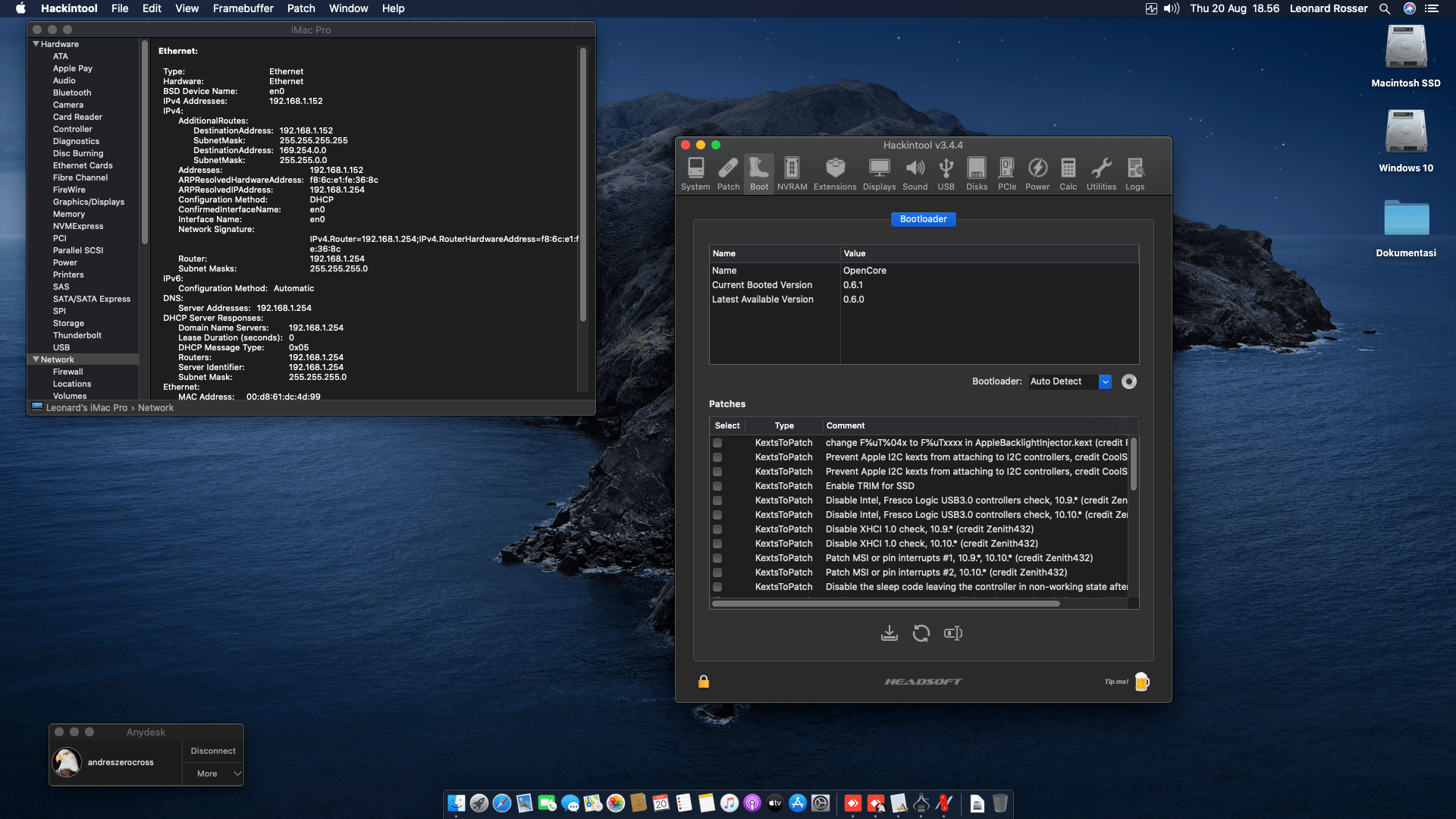
Task: Click the patches list horizontal scrollbar
Action: 885,604
